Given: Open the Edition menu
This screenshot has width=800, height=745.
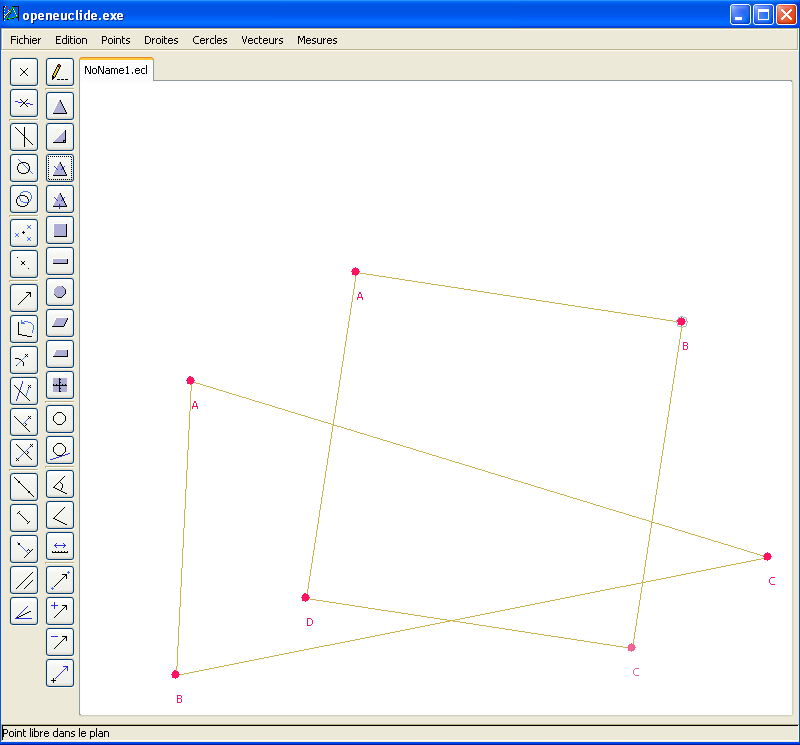Looking at the screenshot, I should coord(71,40).
